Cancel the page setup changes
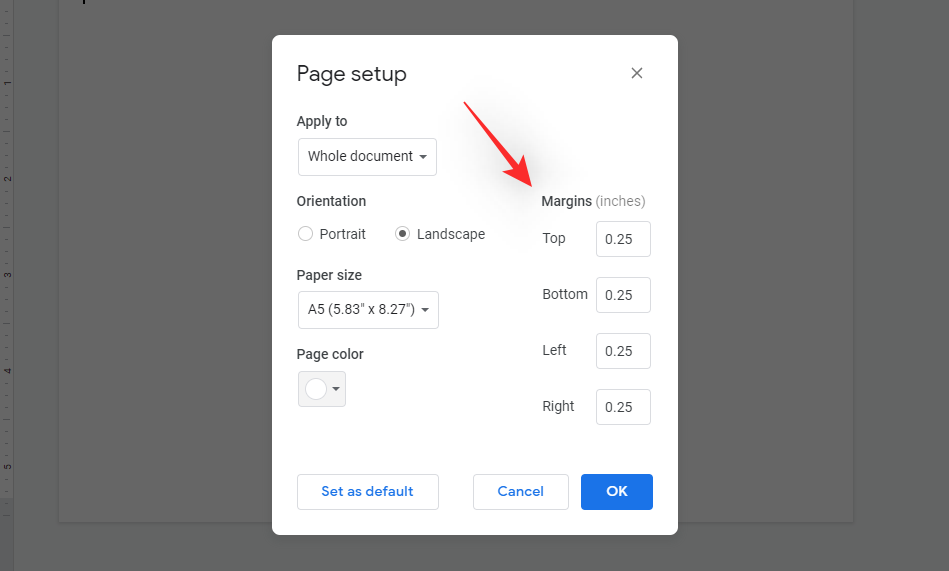The image size is (949, 571). [x=520, y=492]
